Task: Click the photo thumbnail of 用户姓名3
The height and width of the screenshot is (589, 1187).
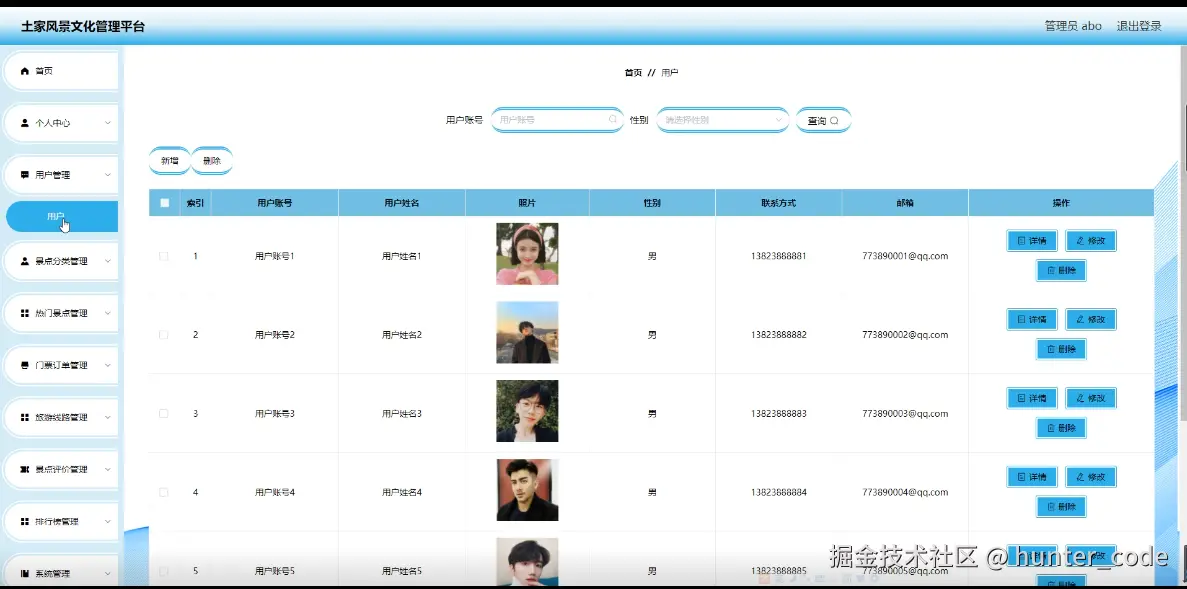Action: coord(527,411)
